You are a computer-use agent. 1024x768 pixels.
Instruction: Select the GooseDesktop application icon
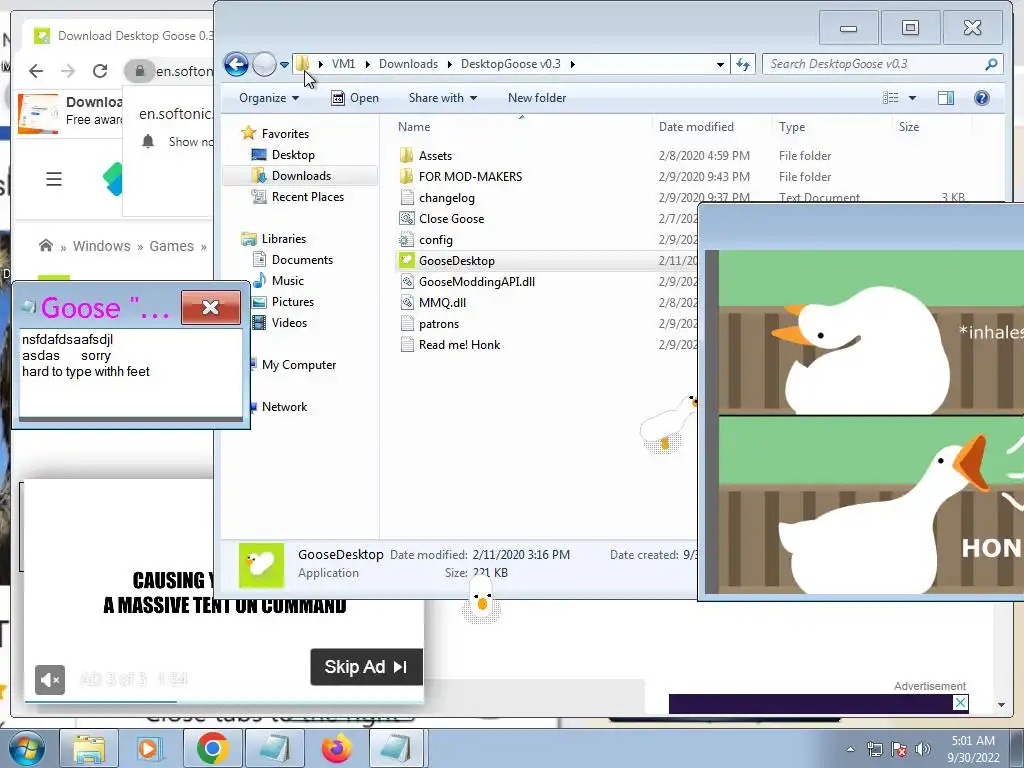407,260
